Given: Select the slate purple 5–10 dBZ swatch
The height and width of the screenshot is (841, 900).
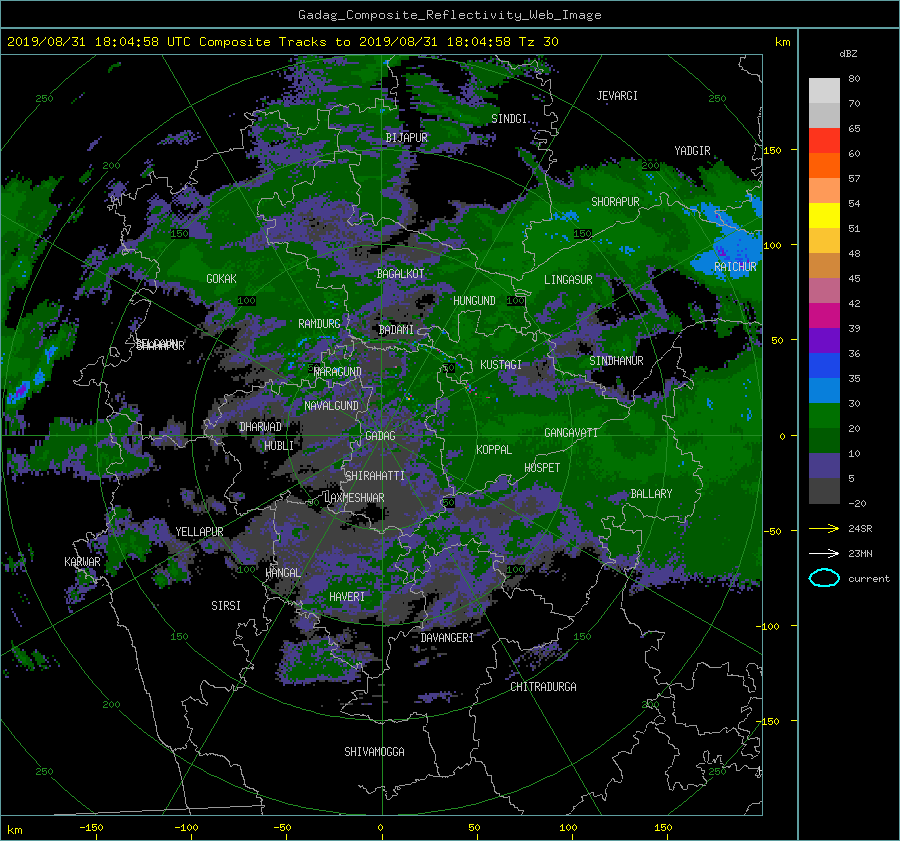Looking at the screenshot, I should [824, 466].
